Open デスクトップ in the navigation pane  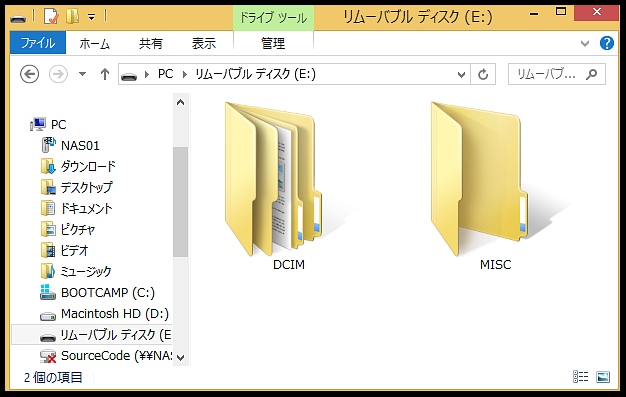(x=87, y=187)
